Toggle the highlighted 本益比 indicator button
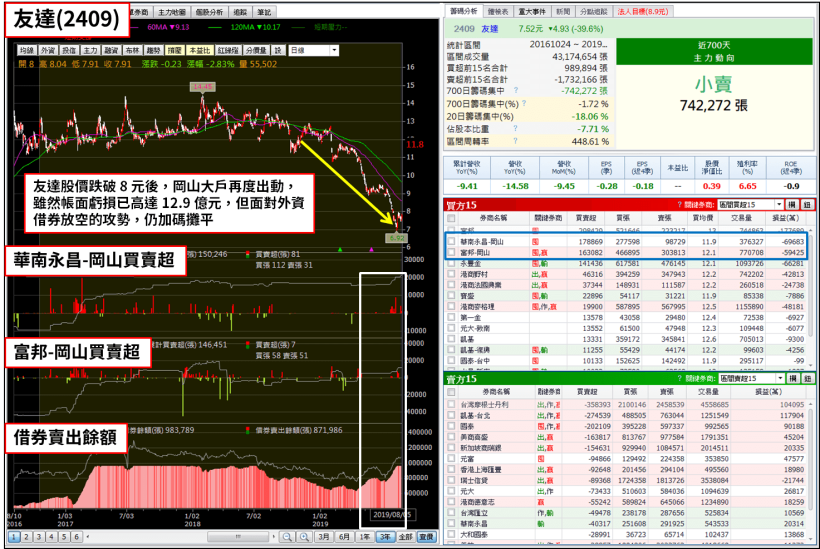 [200, 50]
